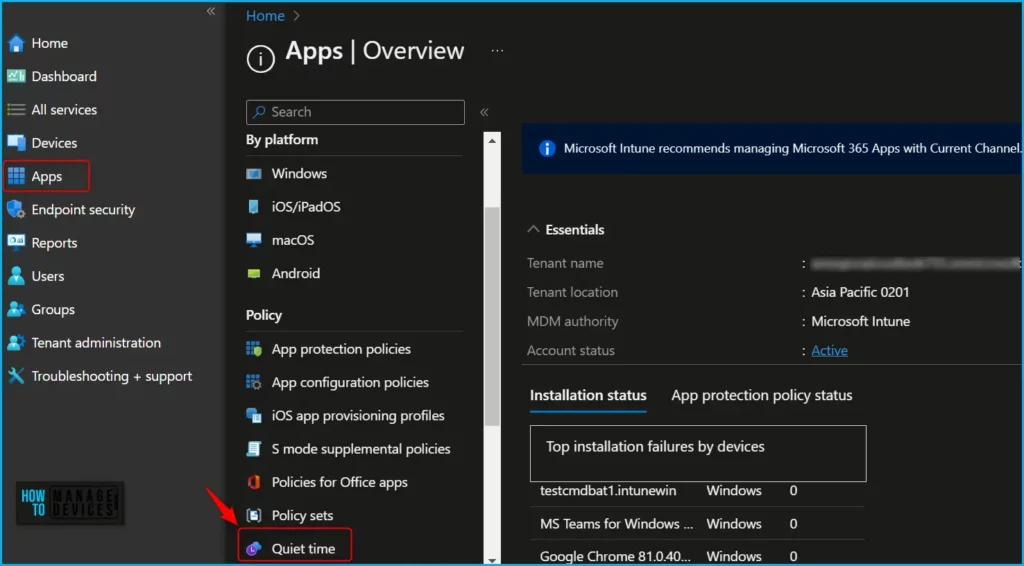Click the By platform section heading

tap(282, 140)
